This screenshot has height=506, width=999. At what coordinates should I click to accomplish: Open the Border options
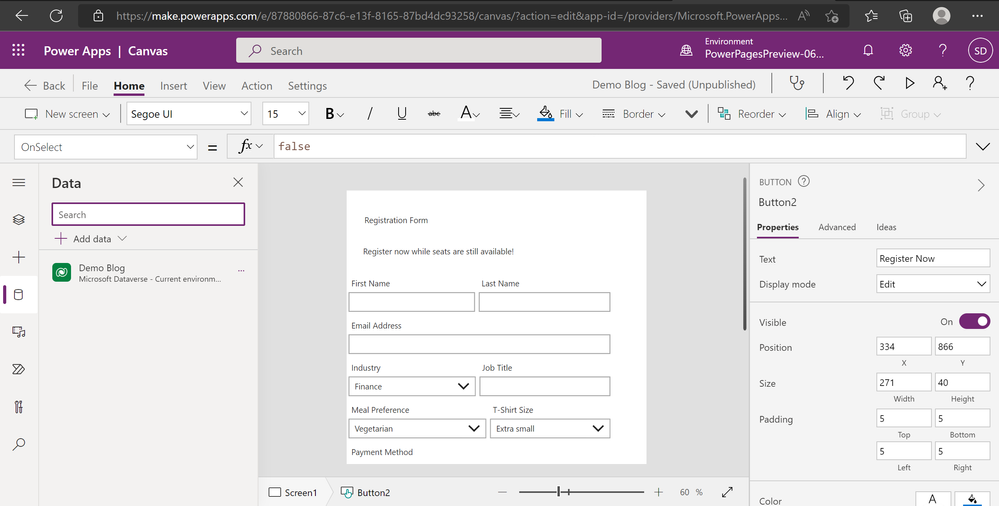634,114
